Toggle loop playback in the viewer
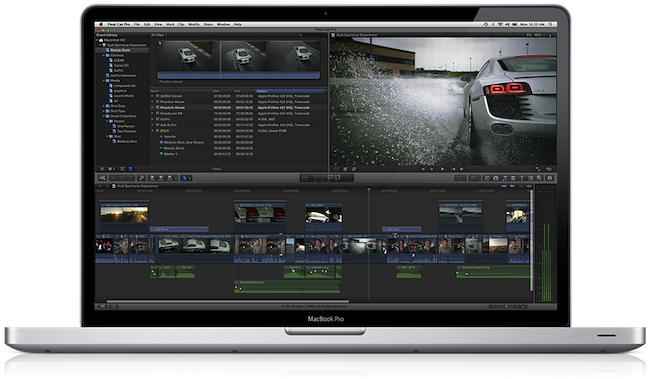The height and width of the screenshot is (379, 651). click(x=549, y=169)
